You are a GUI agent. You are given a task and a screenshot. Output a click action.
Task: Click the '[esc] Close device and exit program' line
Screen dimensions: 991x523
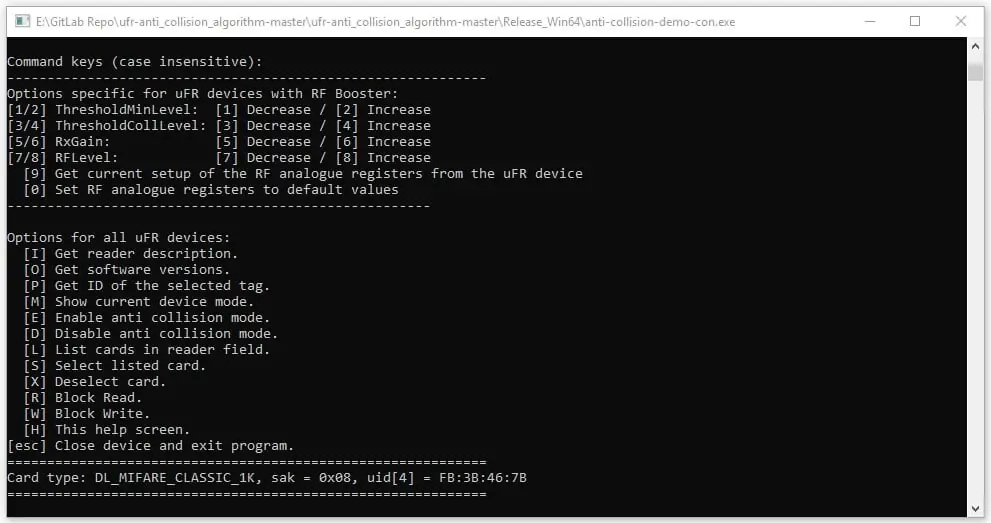pos(150,445)
